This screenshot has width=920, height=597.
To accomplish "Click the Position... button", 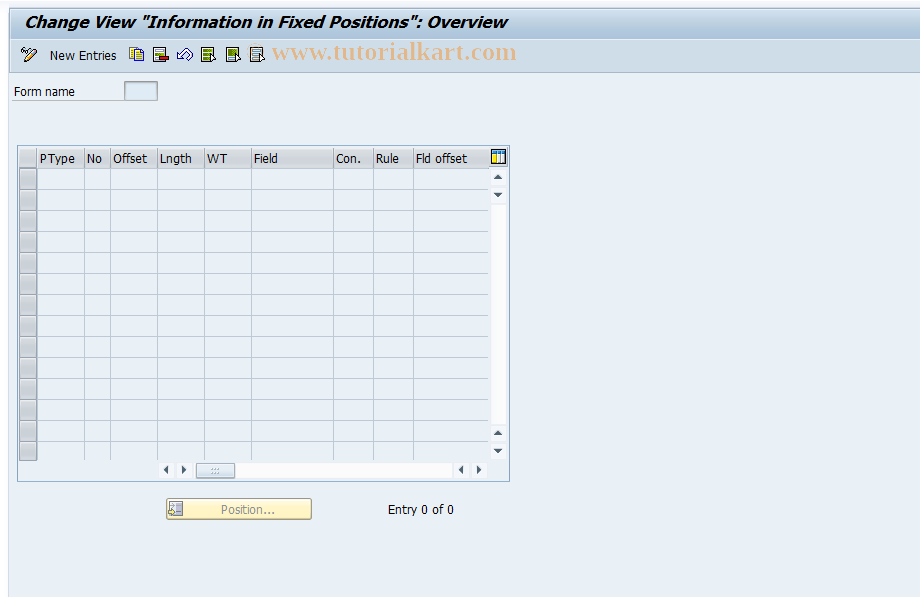I will 239,509.
